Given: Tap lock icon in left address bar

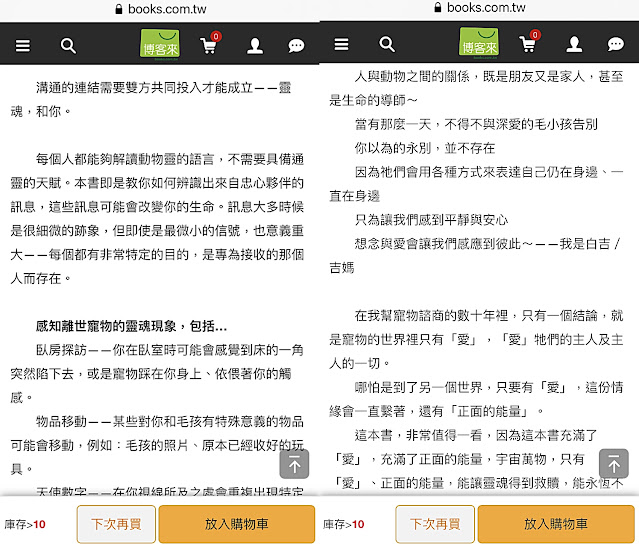Looking at the screenshot, I should [x=119, y=9].
